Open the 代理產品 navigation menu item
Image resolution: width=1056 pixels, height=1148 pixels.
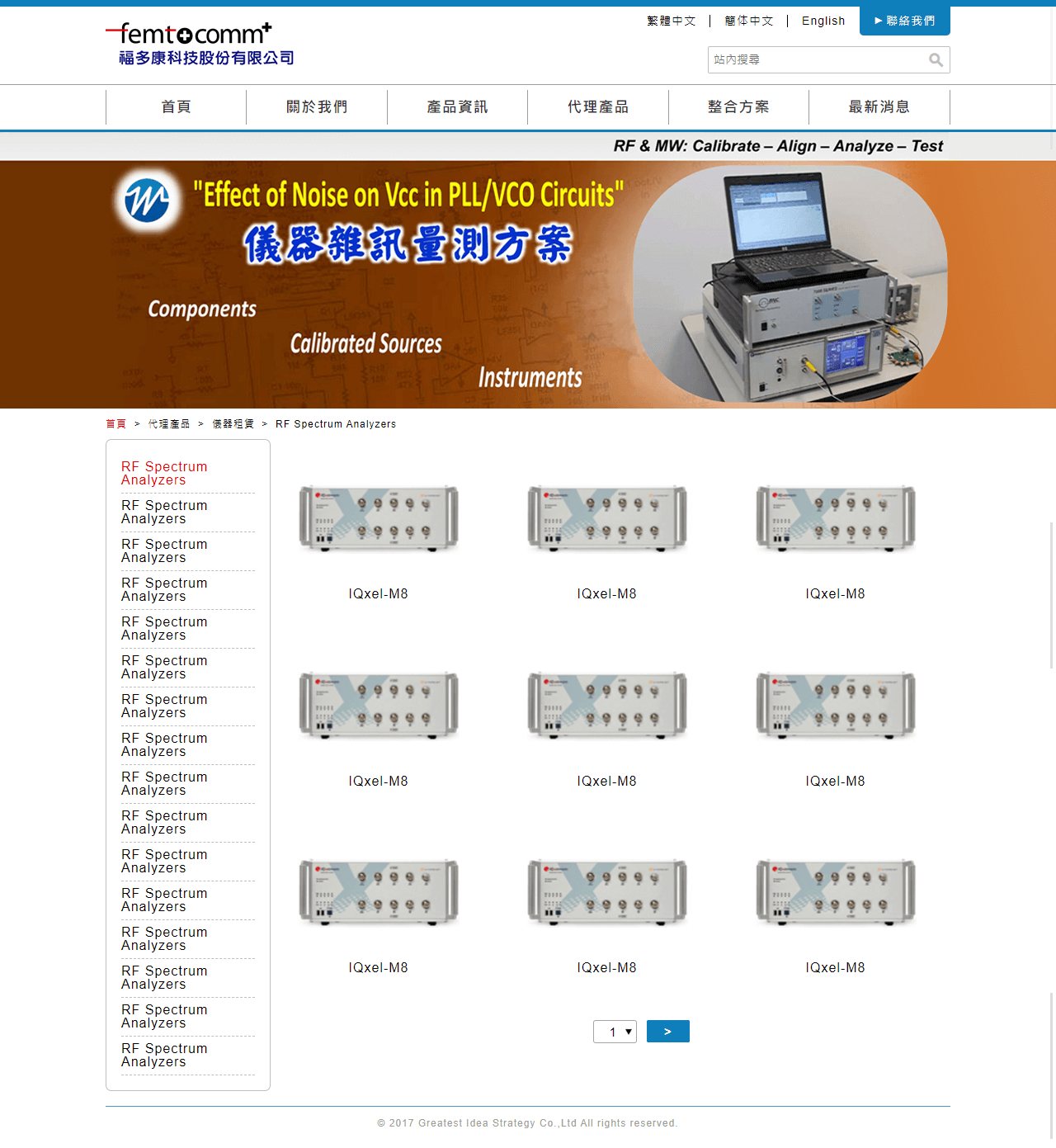(598, 106)
